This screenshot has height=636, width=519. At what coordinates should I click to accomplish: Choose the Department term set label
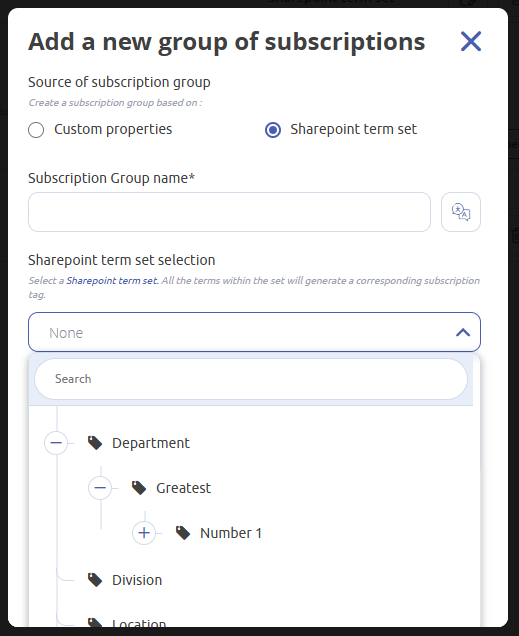[x=151, y=443]
